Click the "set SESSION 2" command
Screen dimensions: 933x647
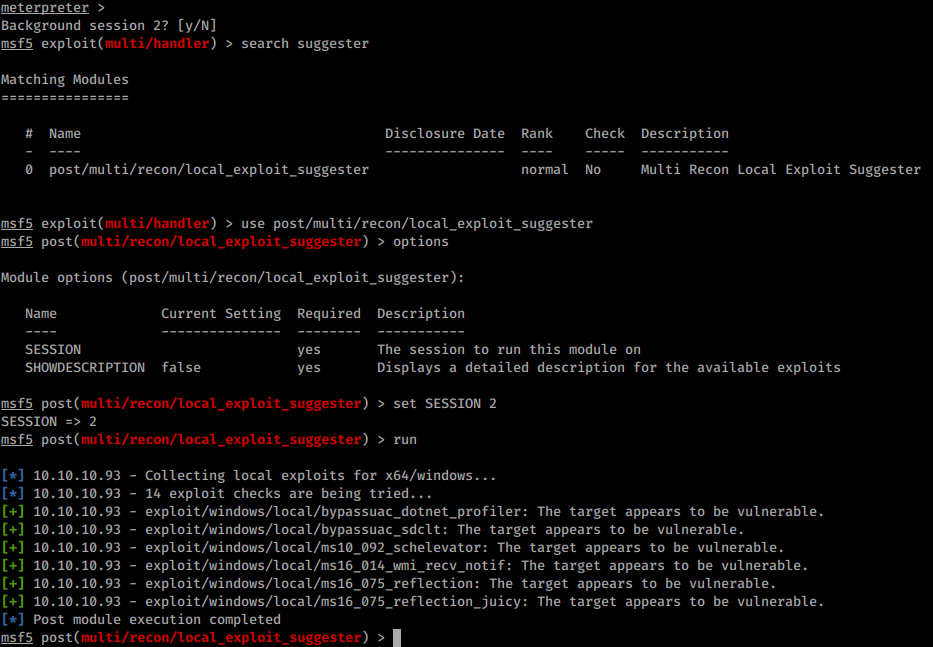[444, 404]
